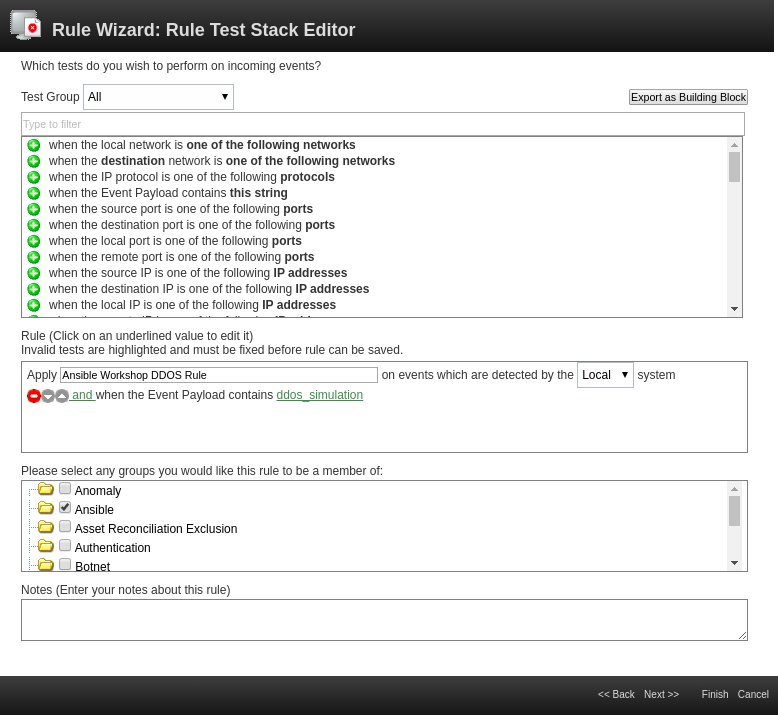Select 'when the destination IP is' test text
This screenshot has width=778, height=715.
point(209,289)
